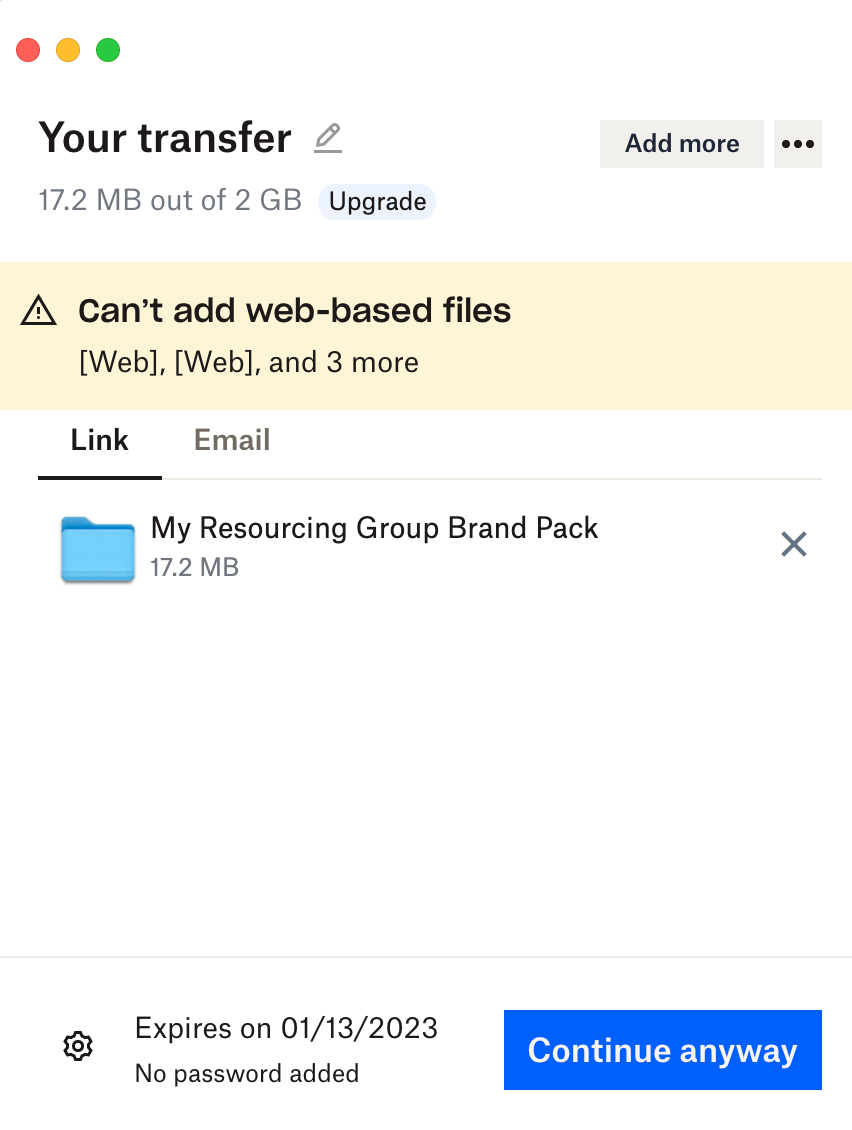
Task: Click the green macOS zoom button
Action: [108, 49]
